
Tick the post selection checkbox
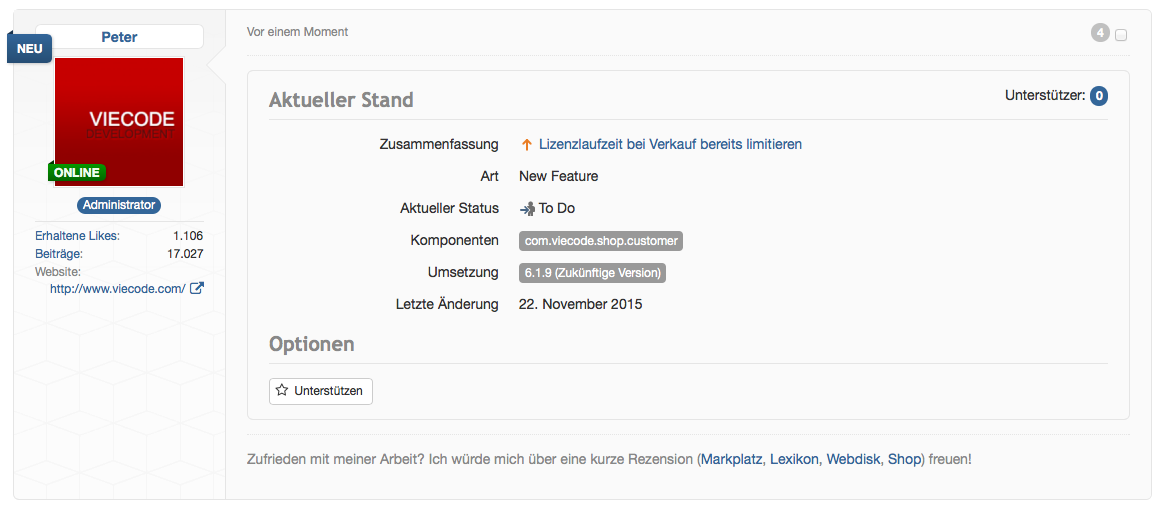[1121, 35]
